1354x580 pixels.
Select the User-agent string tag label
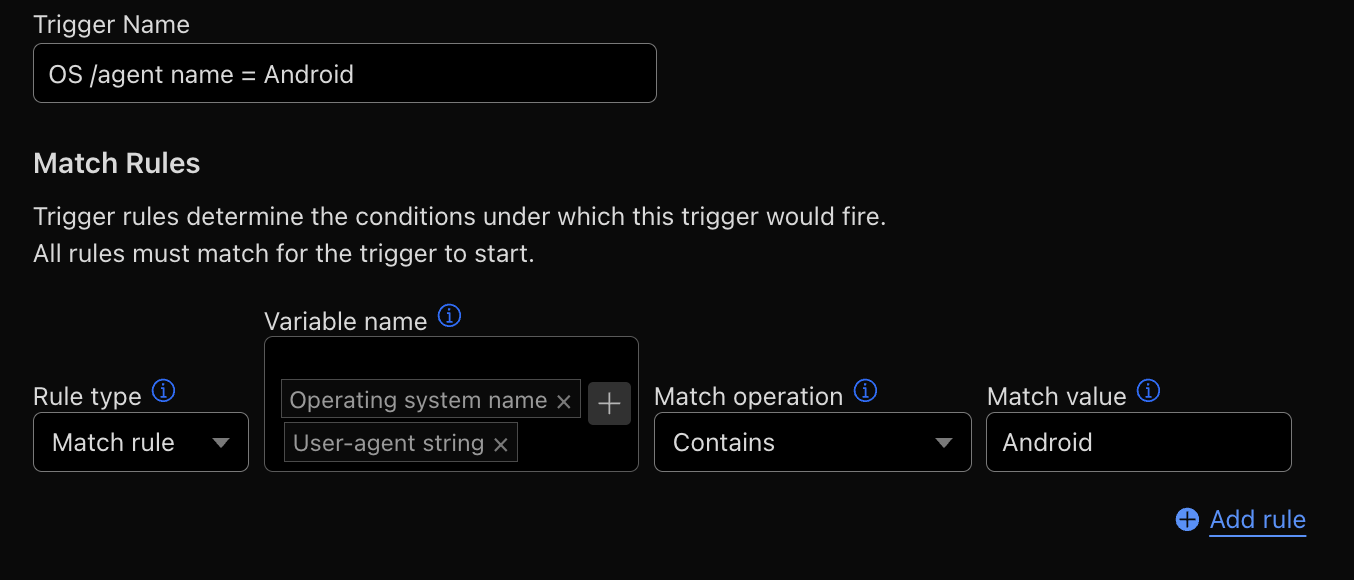(388, 443)
